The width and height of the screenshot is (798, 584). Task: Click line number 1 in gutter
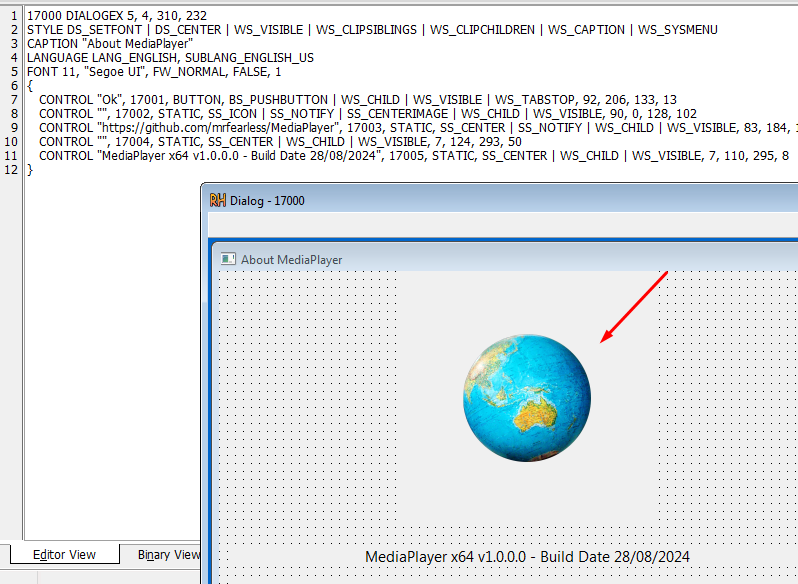12,16
